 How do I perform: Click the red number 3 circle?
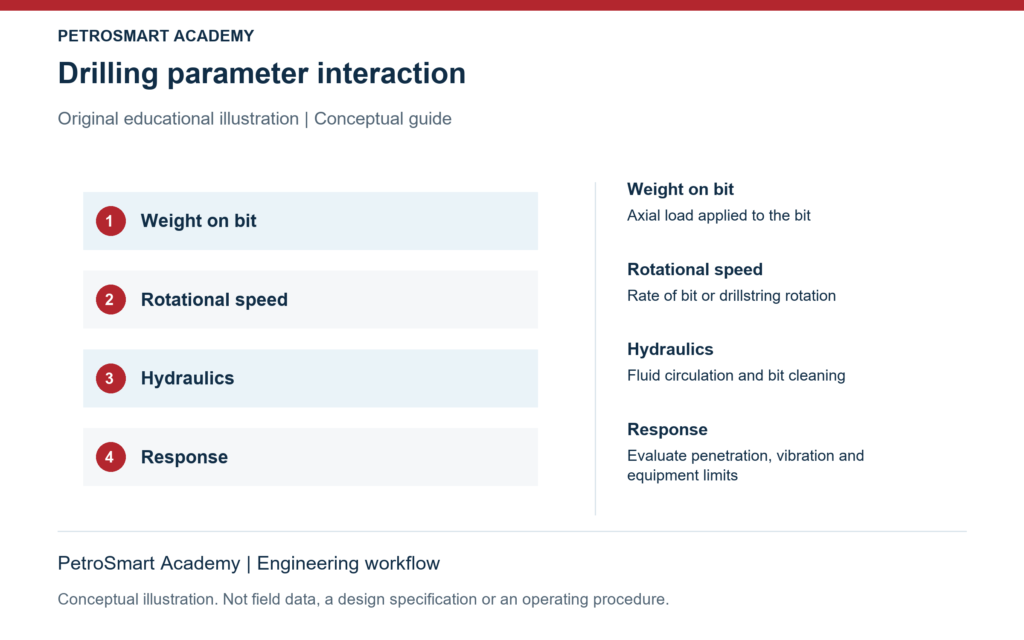[110, 378]
